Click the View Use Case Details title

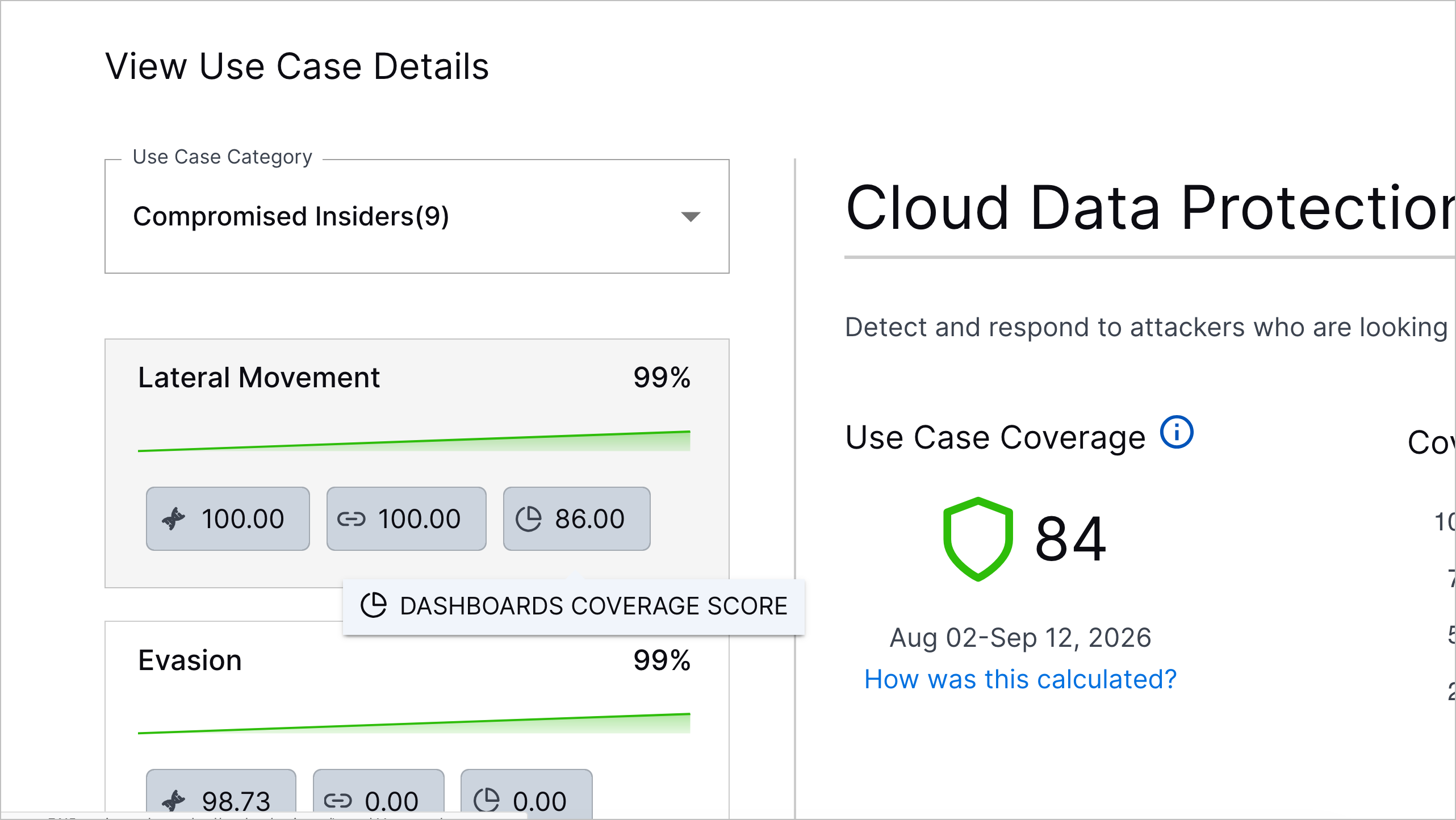pos(297,66)
